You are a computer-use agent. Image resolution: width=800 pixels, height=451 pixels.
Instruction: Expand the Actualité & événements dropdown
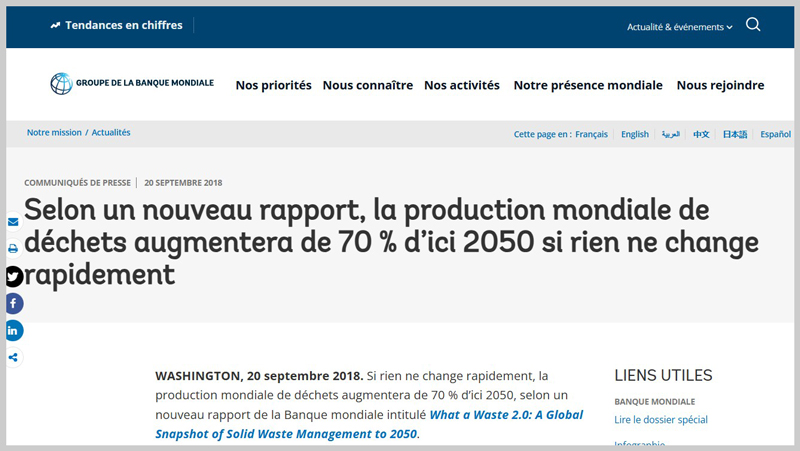tap(679, 27)
